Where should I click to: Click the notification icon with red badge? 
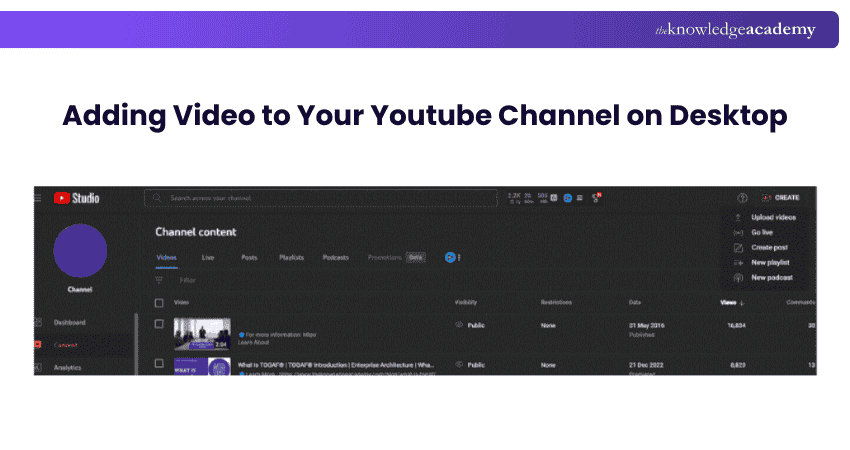point(596,198)
